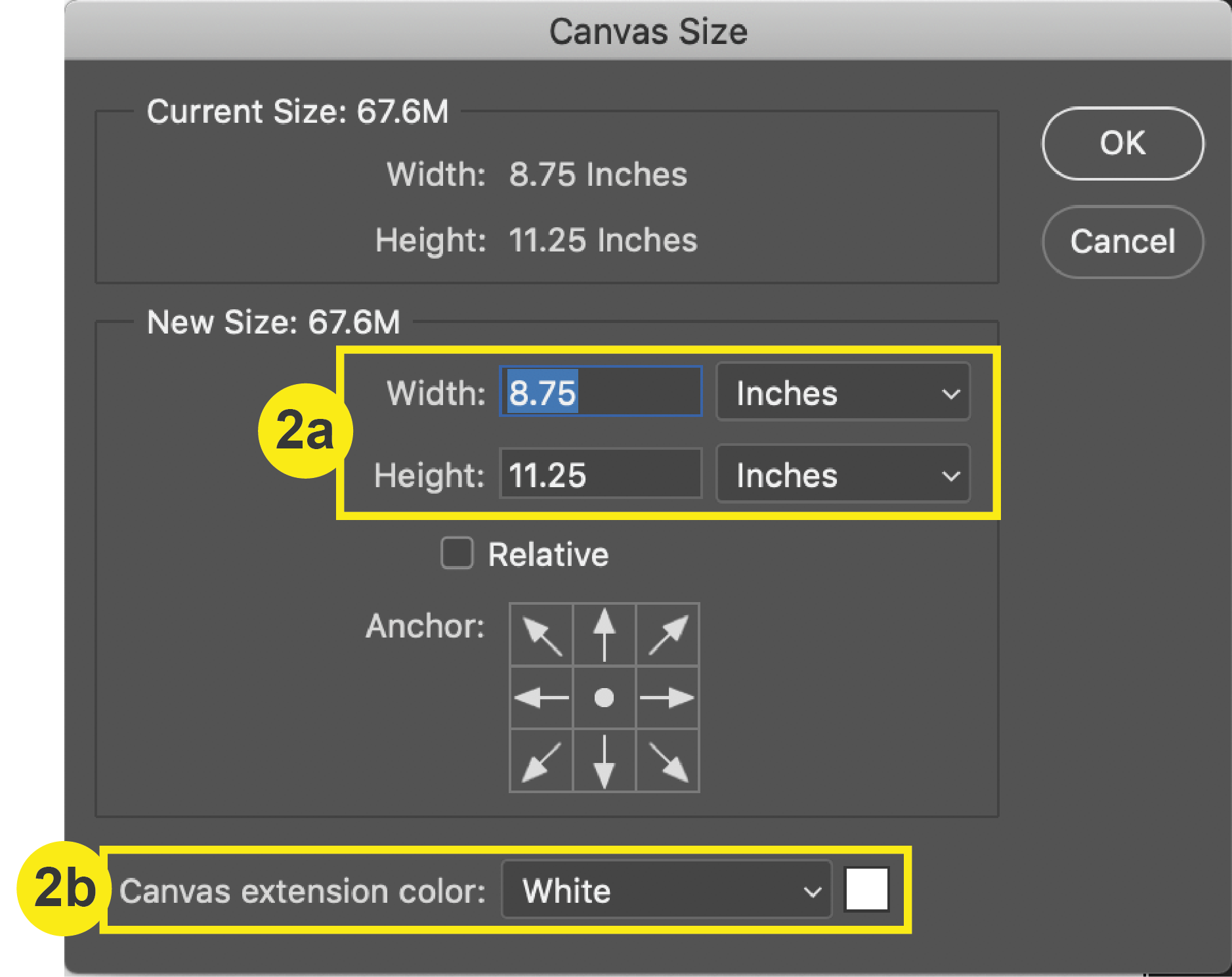Image resolution: width=1232 pixels, height=977 pixels.
Task: Set anchor to top-center up arrow
Action: pos(605,635)
